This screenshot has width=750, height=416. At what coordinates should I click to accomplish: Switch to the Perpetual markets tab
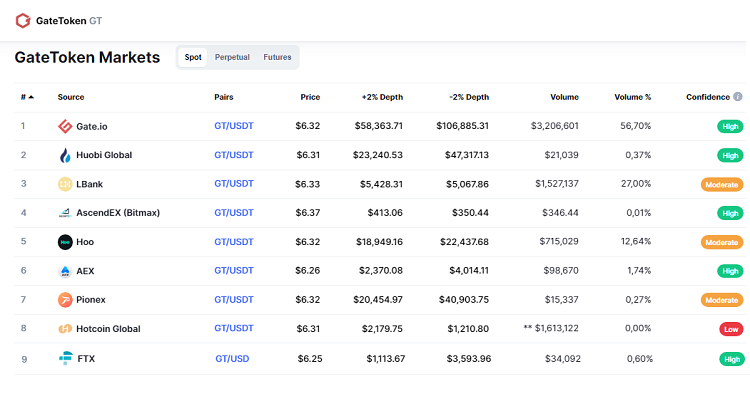232,57
